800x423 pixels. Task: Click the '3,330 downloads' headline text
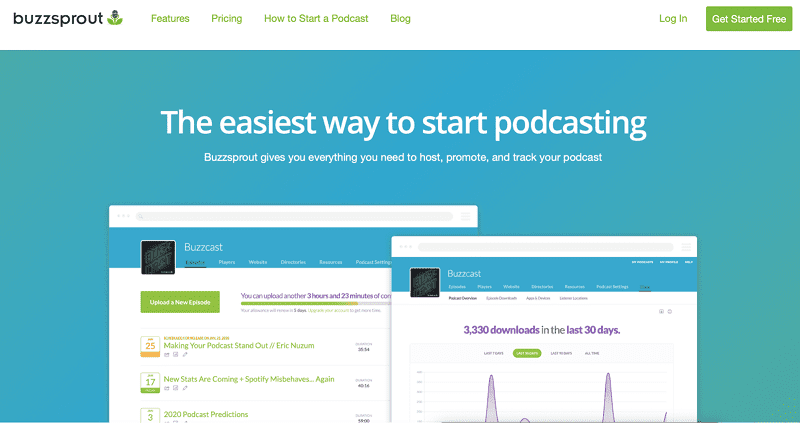coord(501,330)
